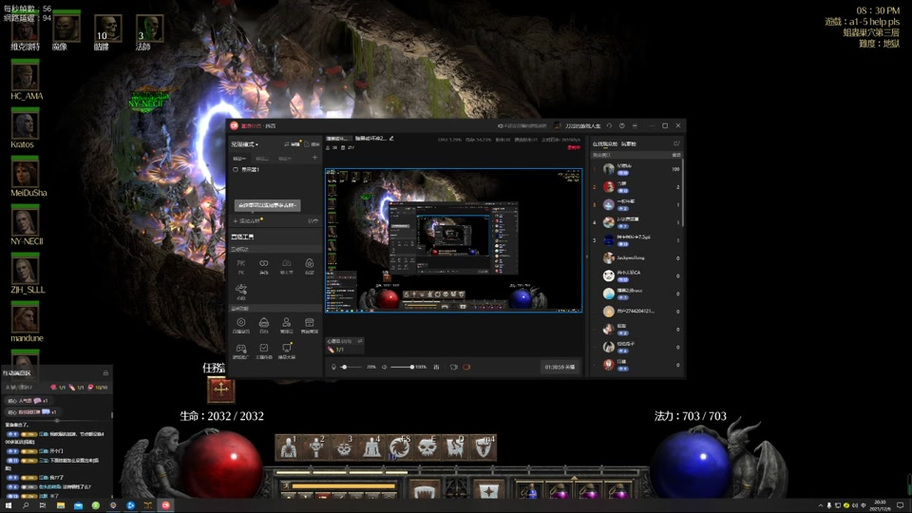
Task: Select NY-NECII party member portrait
Action: click(x=25, y=220)
